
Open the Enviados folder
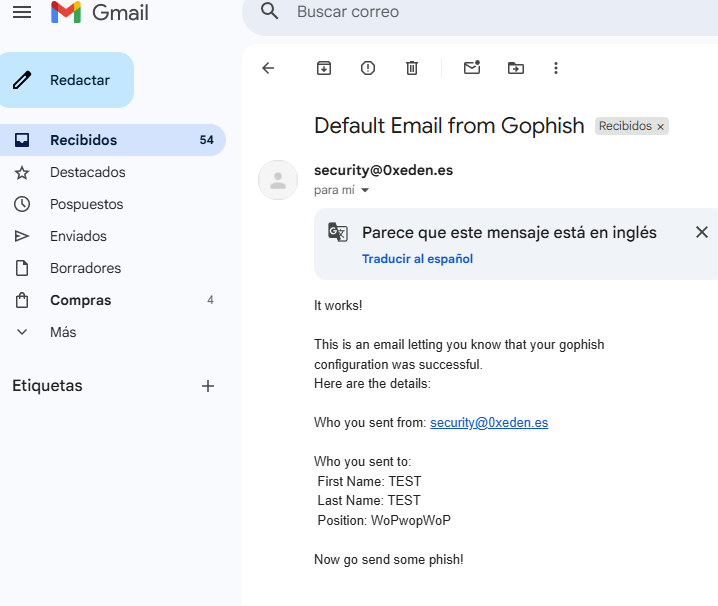pos(113,236)
